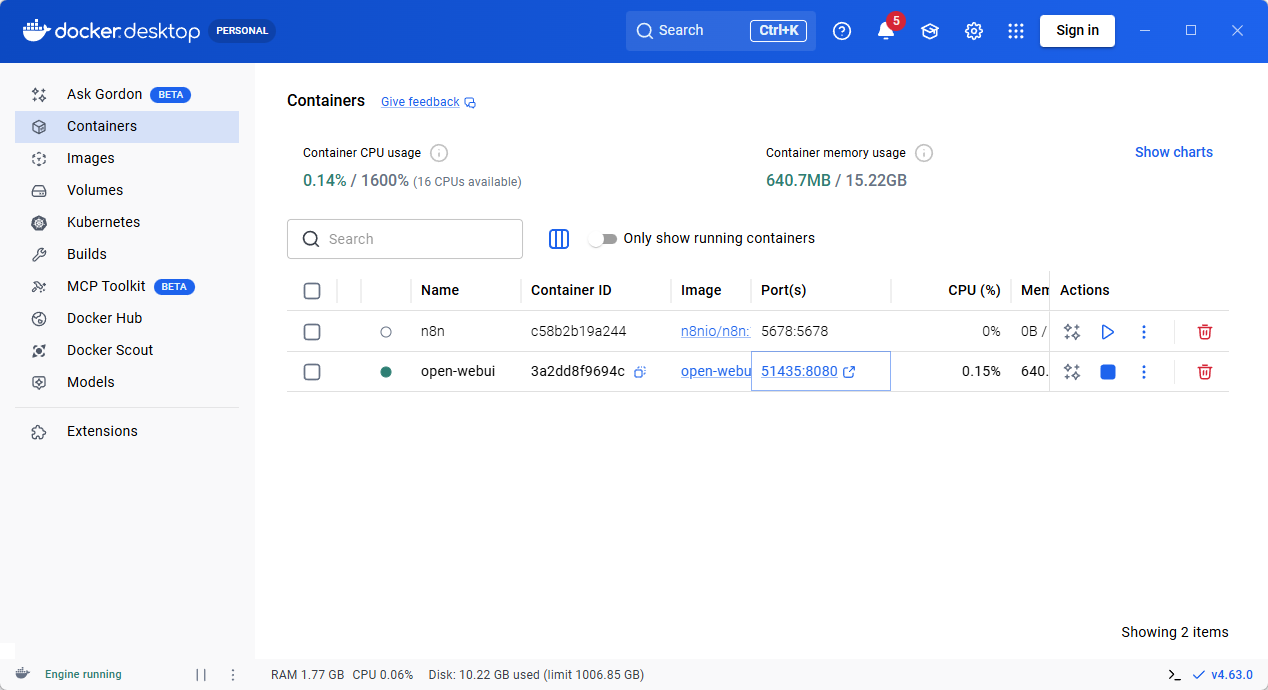This screenshot has width=1268, height=690.
Task: Copy the open-webui container ID
Action: coord(640,372)
